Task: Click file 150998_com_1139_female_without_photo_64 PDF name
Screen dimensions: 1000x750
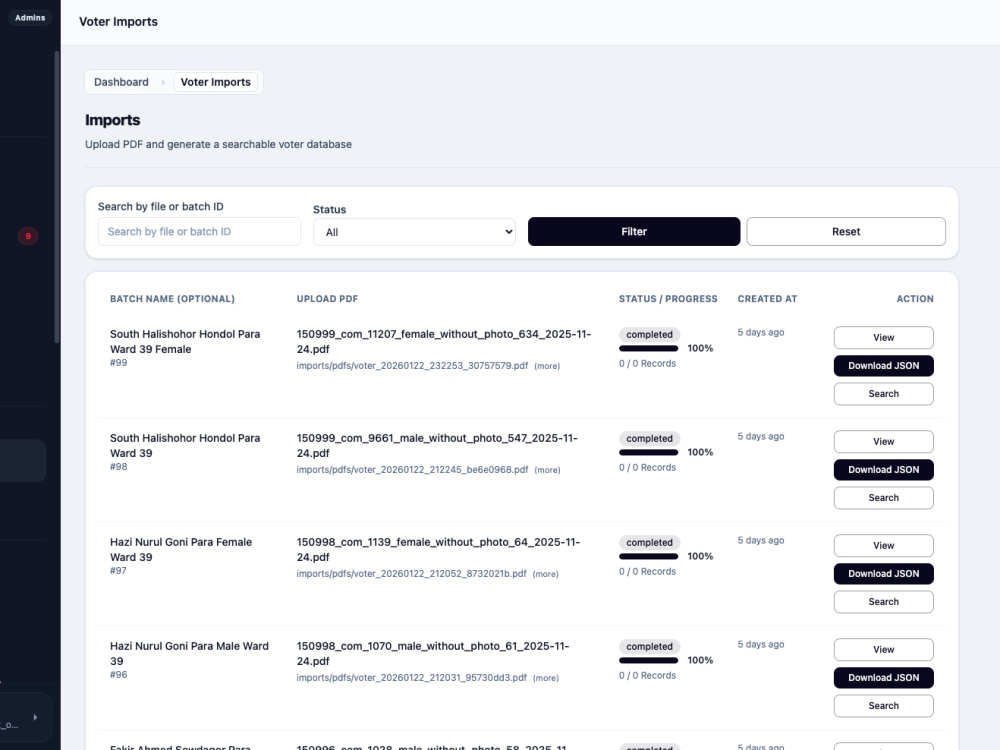Action: tap(438, 549)
